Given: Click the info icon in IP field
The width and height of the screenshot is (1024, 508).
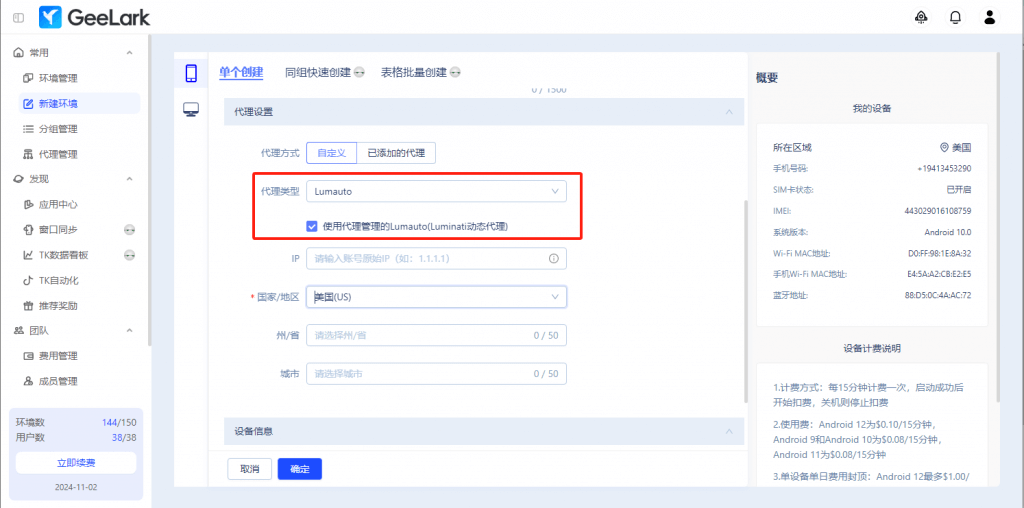Looking at the screenshot, I should point(553,259).
